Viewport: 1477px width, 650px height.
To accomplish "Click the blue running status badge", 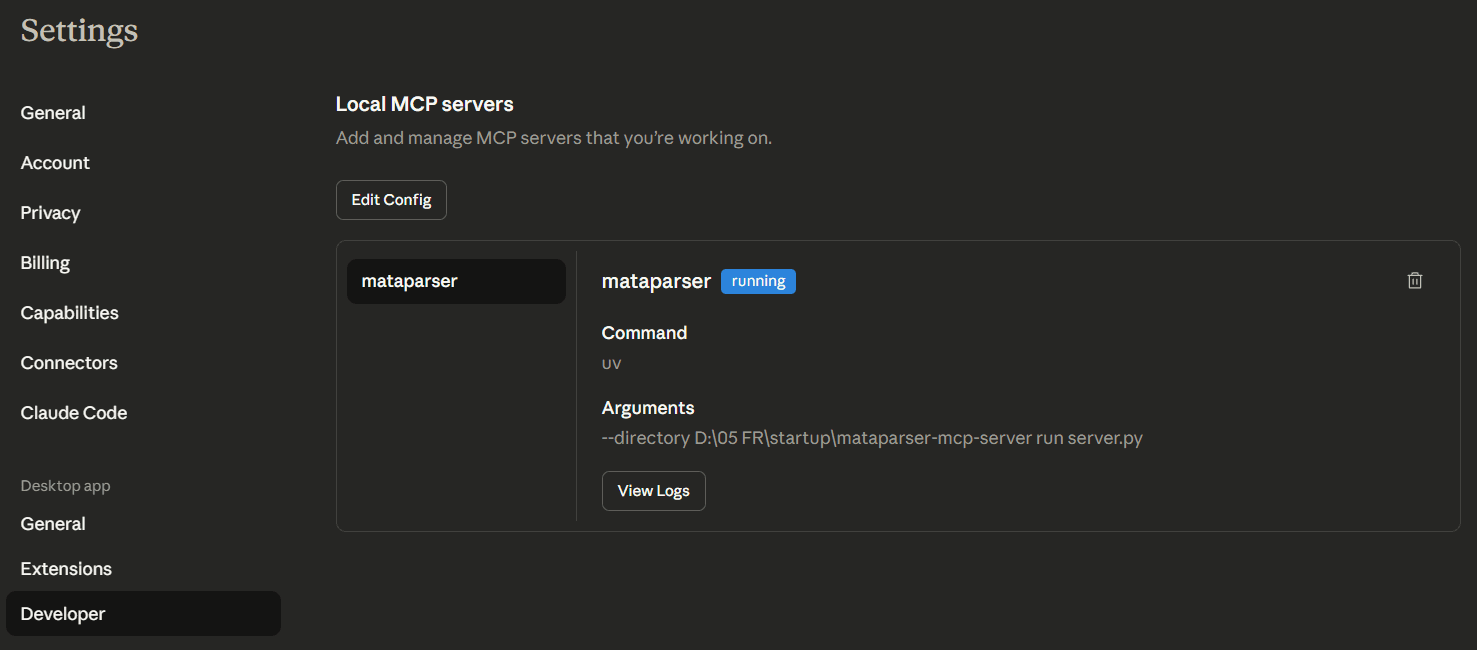I will point(758,282).
